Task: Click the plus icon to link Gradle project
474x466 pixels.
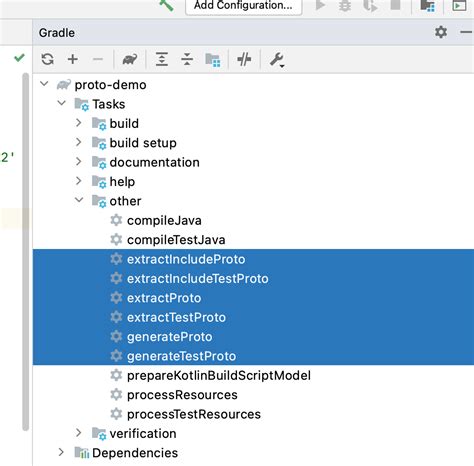Action: tap(73, 59)
